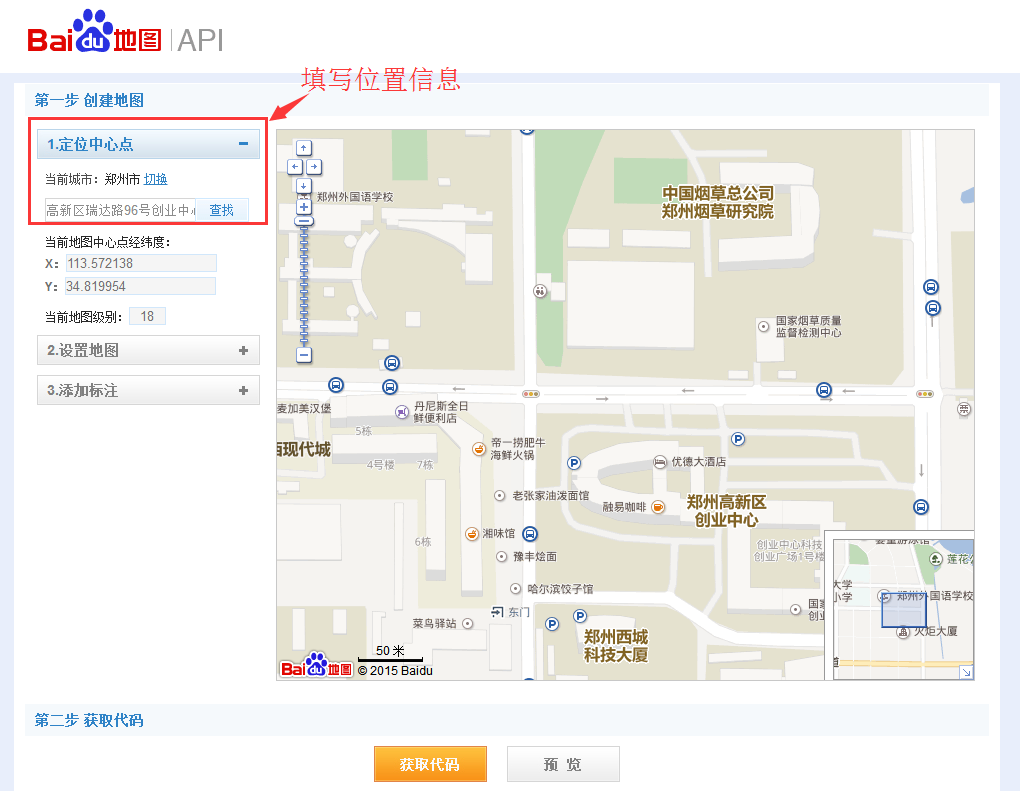Click the 郑州外国语学校 label on the main map
The height and width of the screenshot is (791, 1020).
[355, 197]
